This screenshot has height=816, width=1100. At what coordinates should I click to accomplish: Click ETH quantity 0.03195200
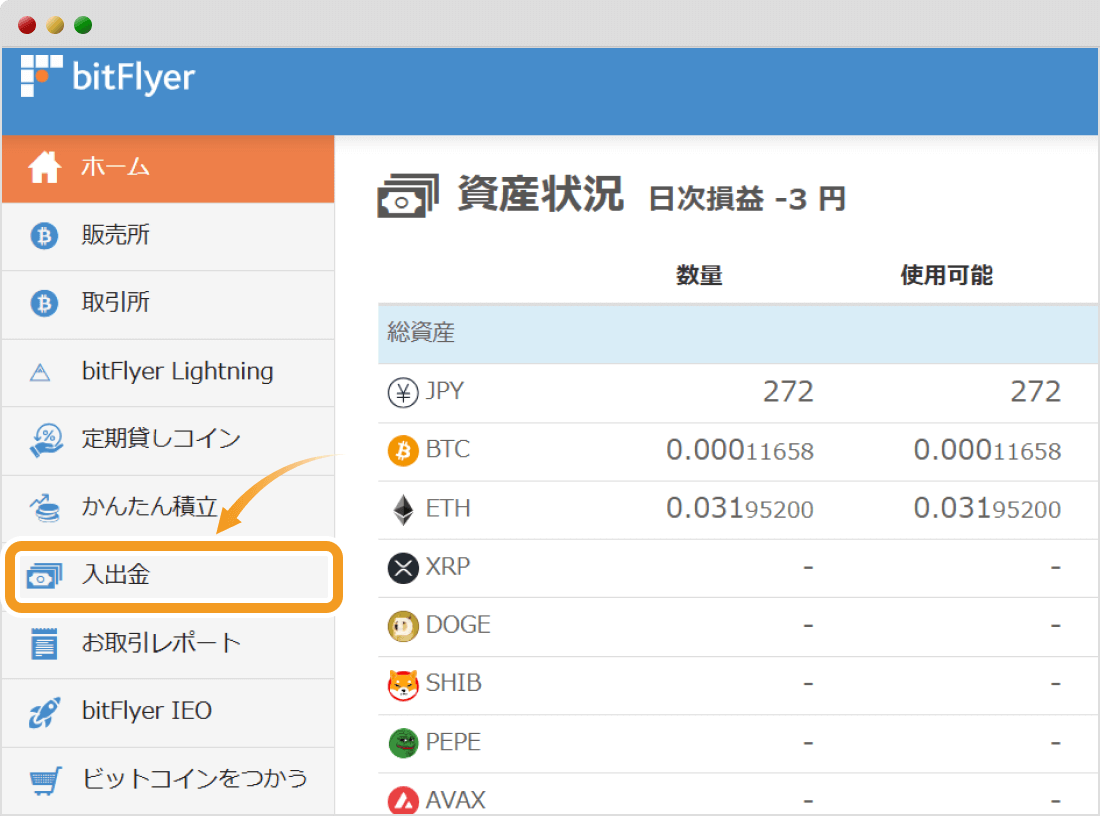pos(740,508)
